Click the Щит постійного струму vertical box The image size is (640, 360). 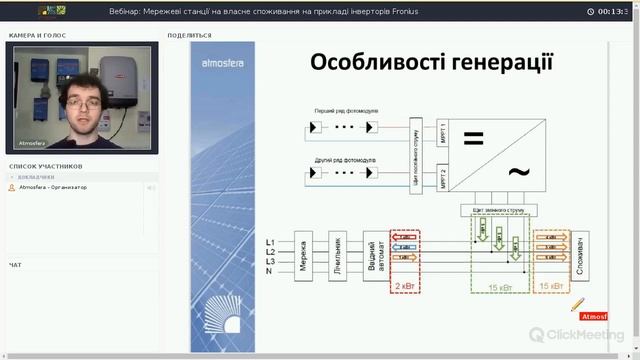click(x=416, y=156)
